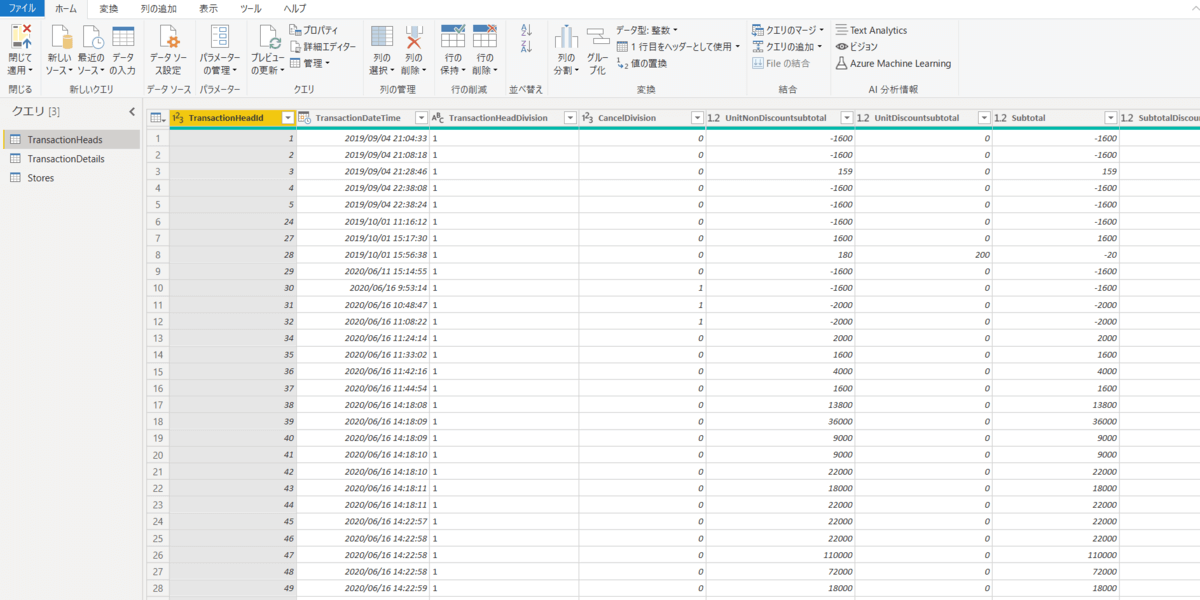This screenshot has height=600, width=1200.
Task: Open the 列の追加 (Add Column) tab
Action: coord(157,8)
